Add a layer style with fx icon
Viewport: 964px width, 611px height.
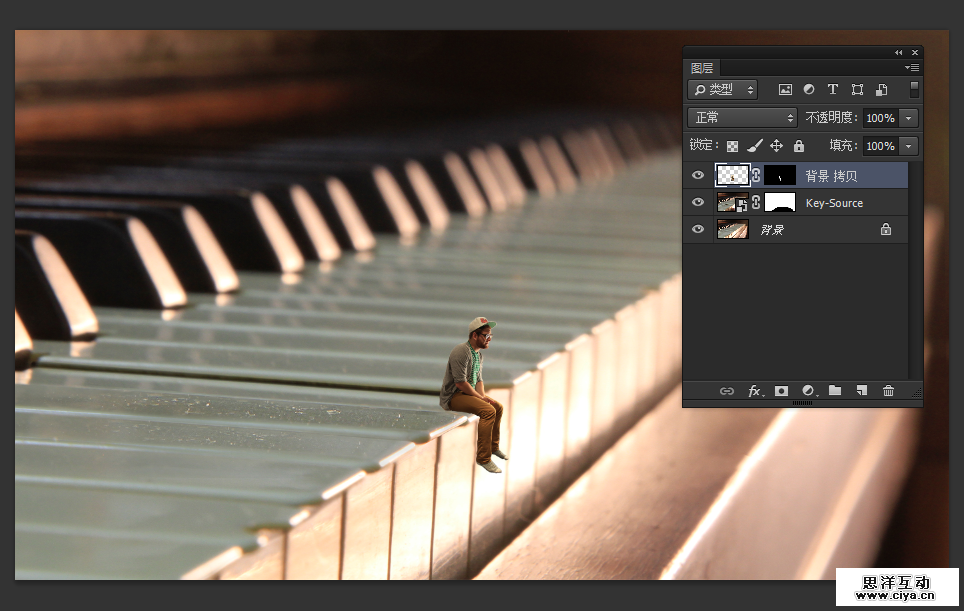point(755,391)
